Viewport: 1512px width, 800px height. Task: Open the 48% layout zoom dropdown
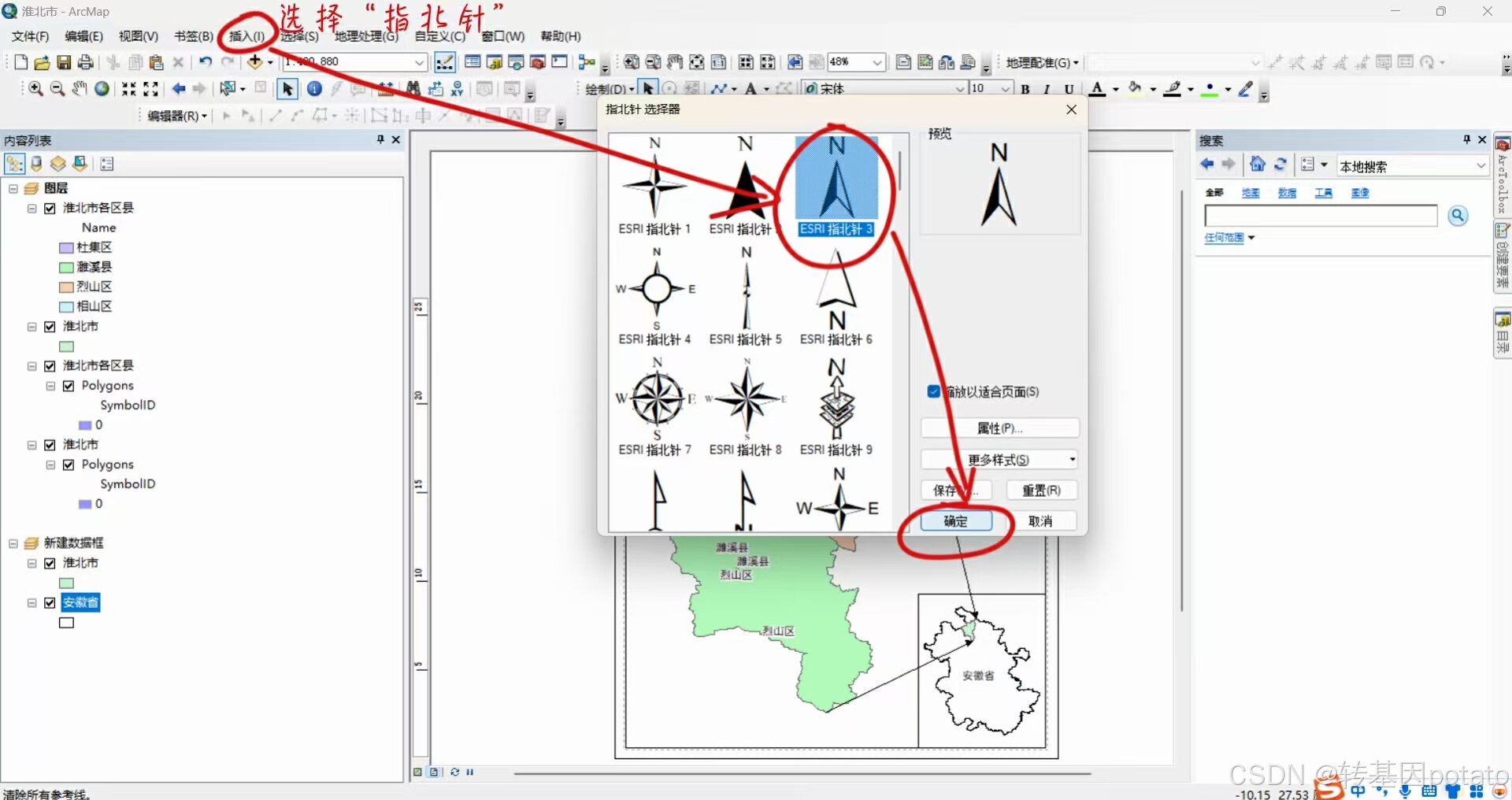pyautogui.click(x=877, y=61)
